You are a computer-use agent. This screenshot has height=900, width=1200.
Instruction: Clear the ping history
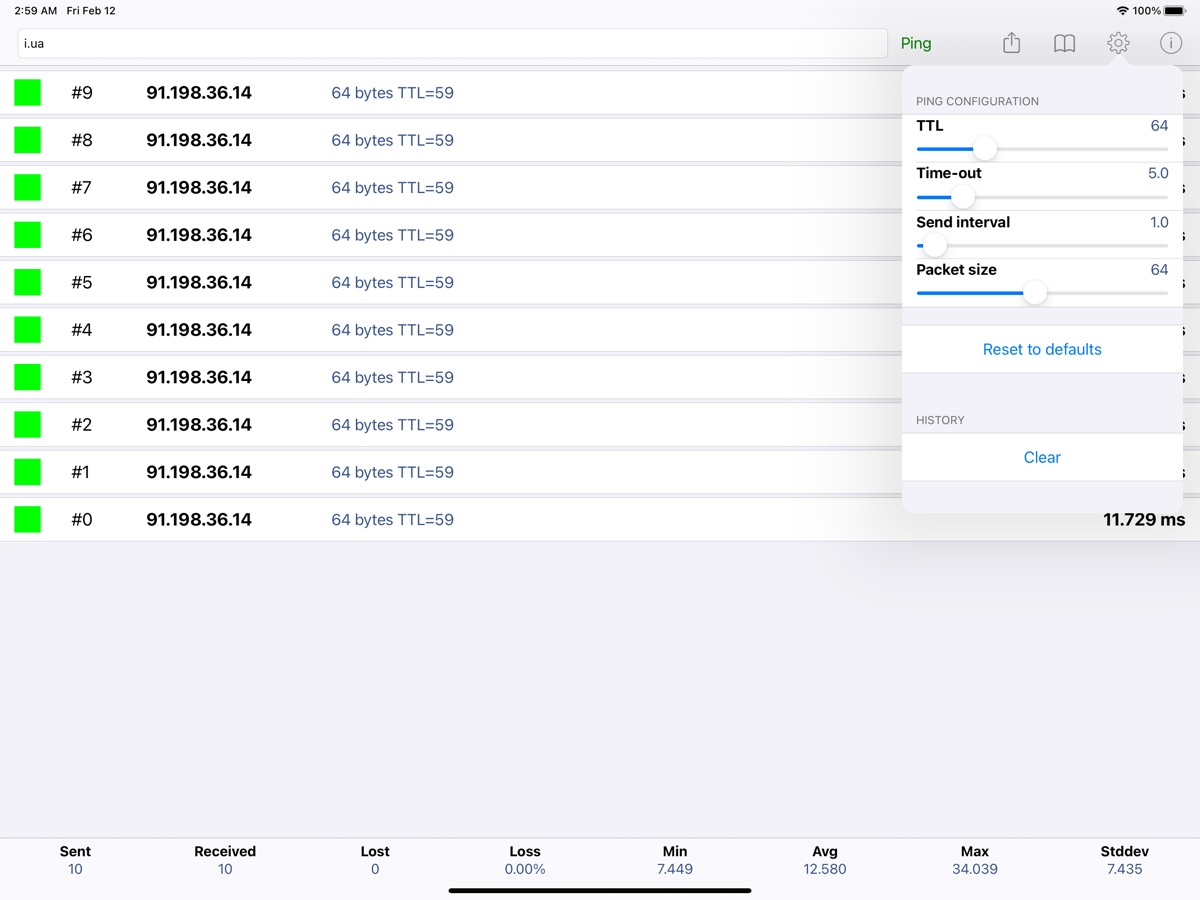click(1041, 457)
